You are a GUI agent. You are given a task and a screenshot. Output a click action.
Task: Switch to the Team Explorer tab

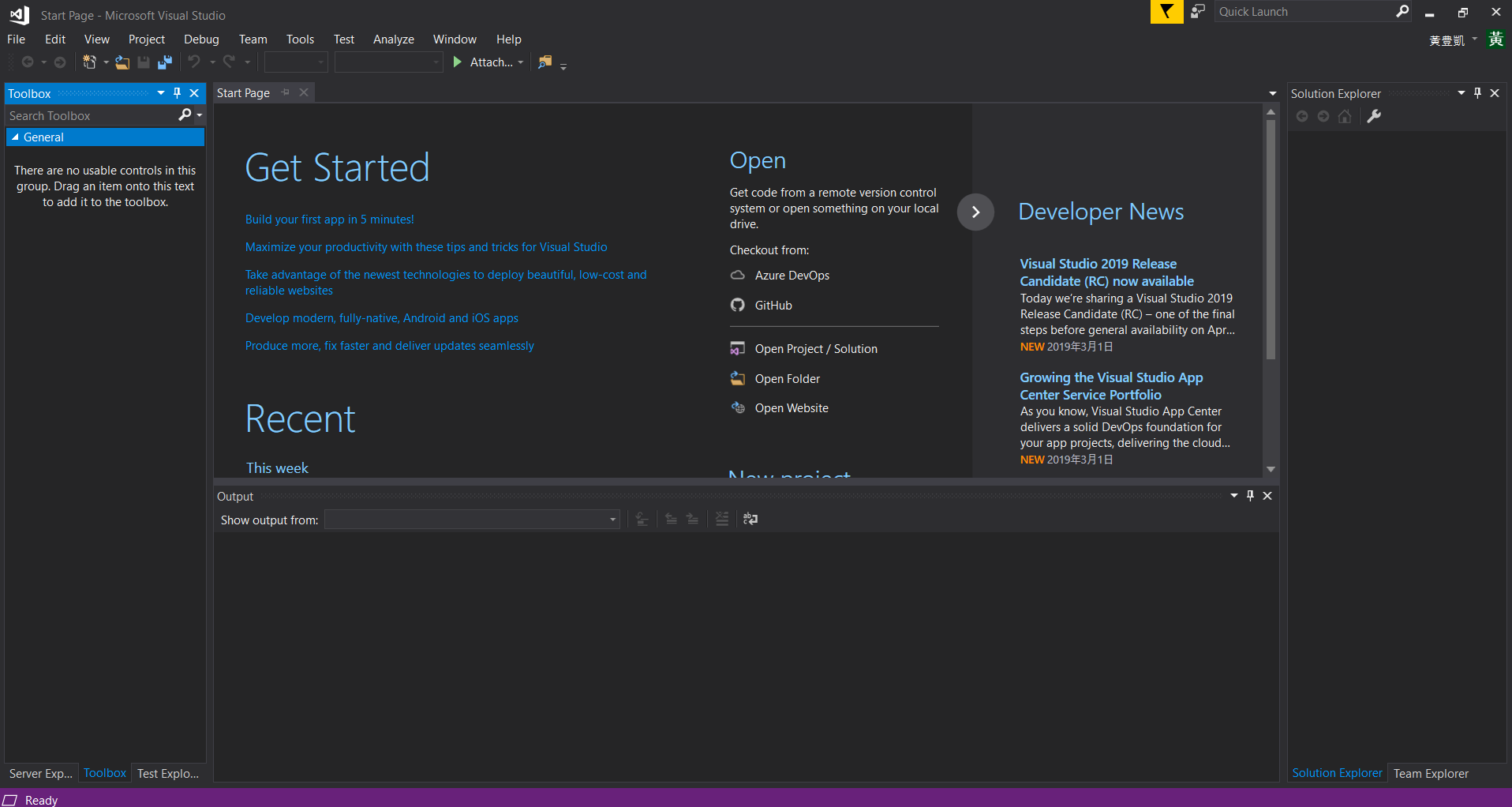[1430, 774]
